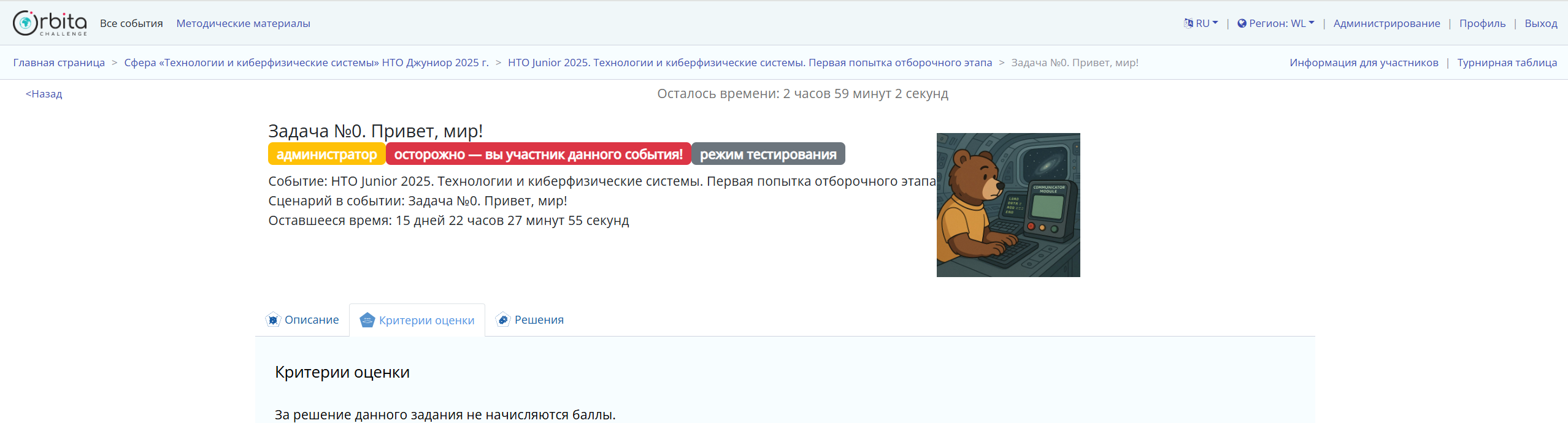Open Информация для участников
Screen dimensions: 1568x423
(1363, 63)
